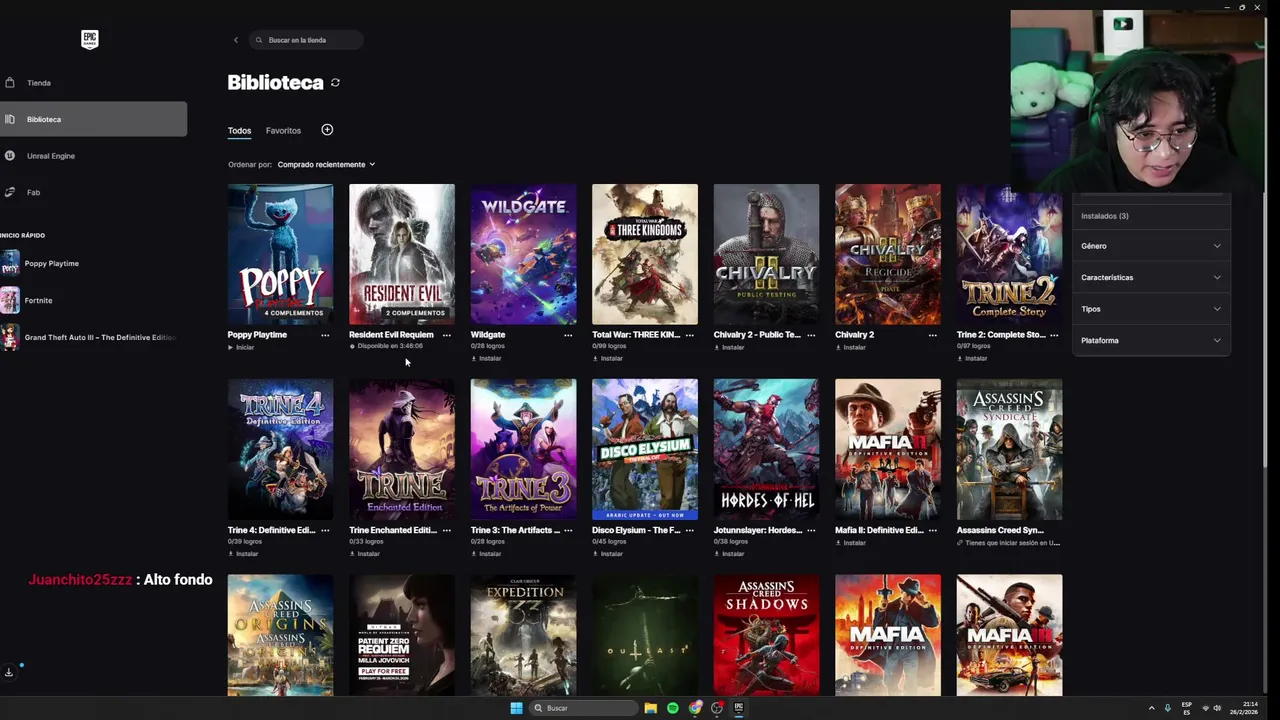Open Assassin's Creed Syndicate cover

[1009, 449]
